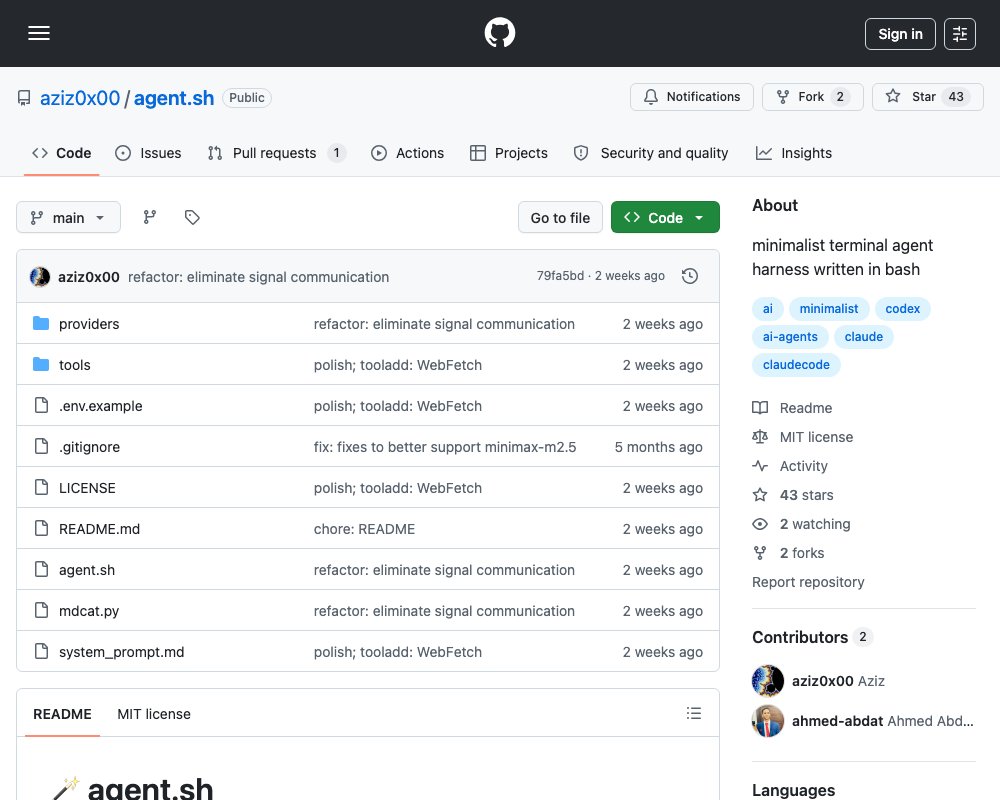This screenshot has height=800, width=1000.
Task: Open the tools folder
Action: [75, 365]
